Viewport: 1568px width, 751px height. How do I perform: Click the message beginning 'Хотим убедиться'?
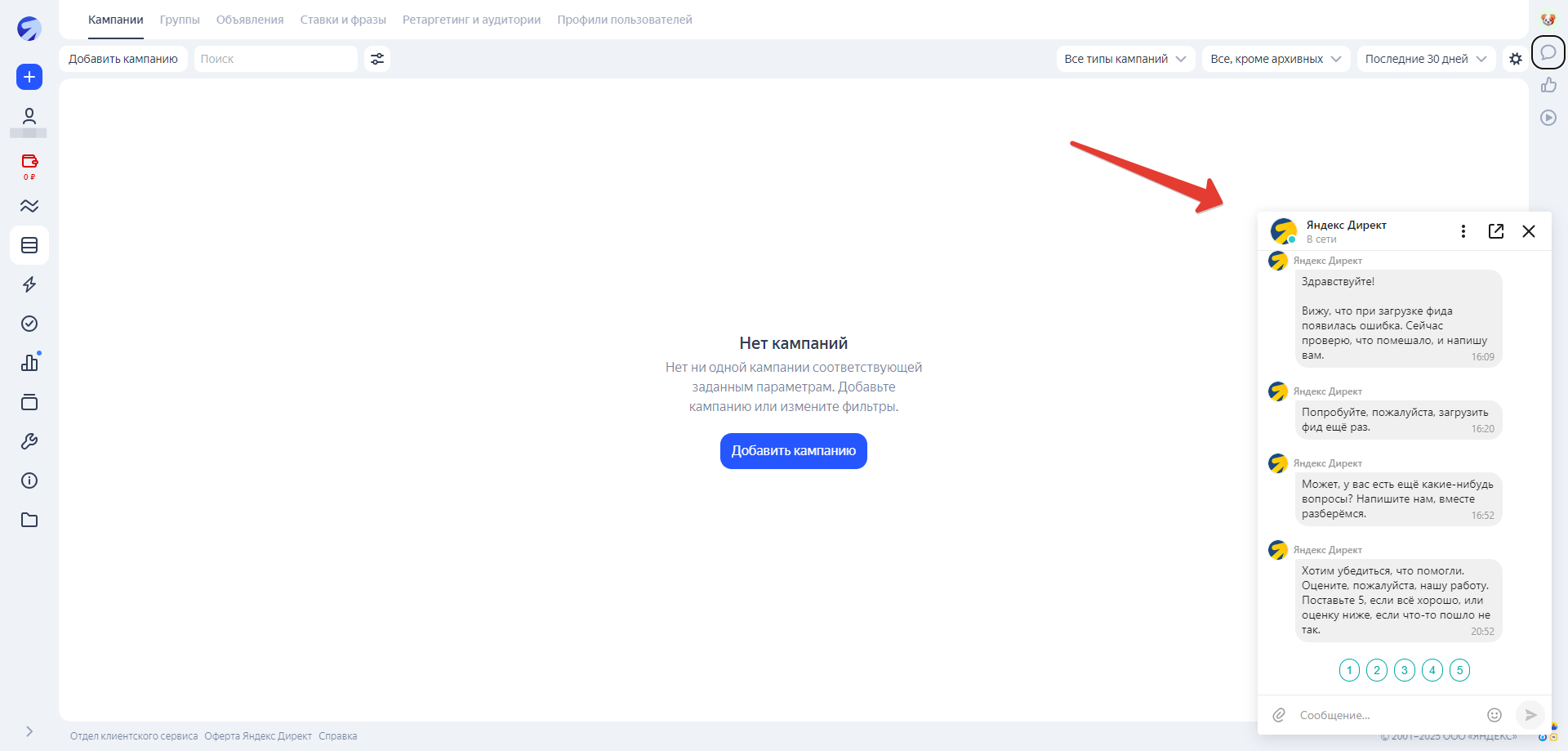point(1398,601)
